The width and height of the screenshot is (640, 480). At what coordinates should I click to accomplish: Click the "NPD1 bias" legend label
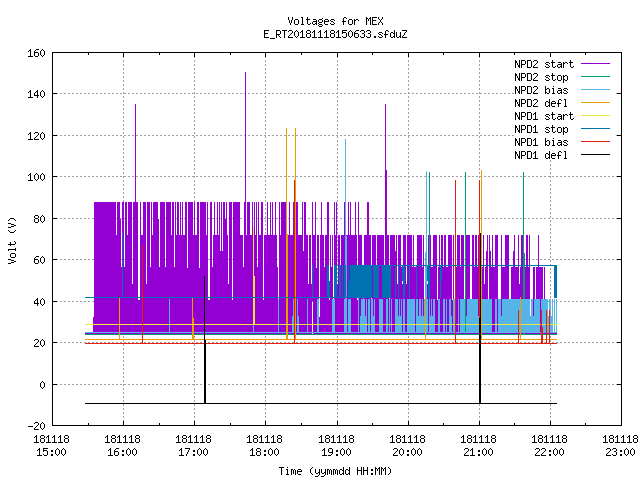tap(541, 142)
